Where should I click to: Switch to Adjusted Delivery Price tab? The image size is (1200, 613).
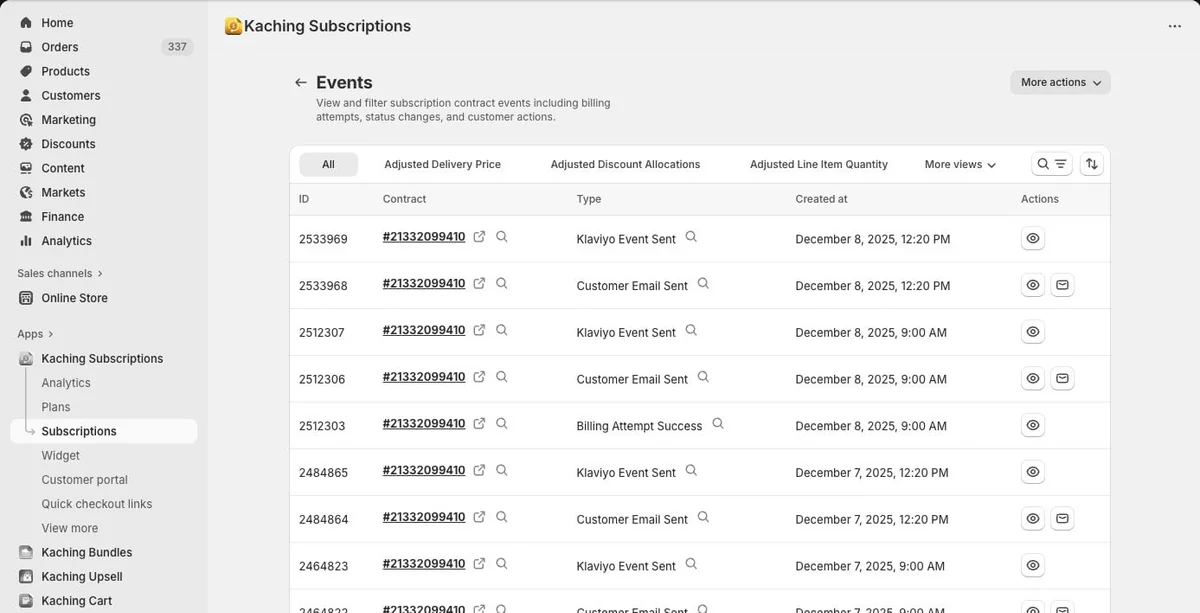[442, 164]
